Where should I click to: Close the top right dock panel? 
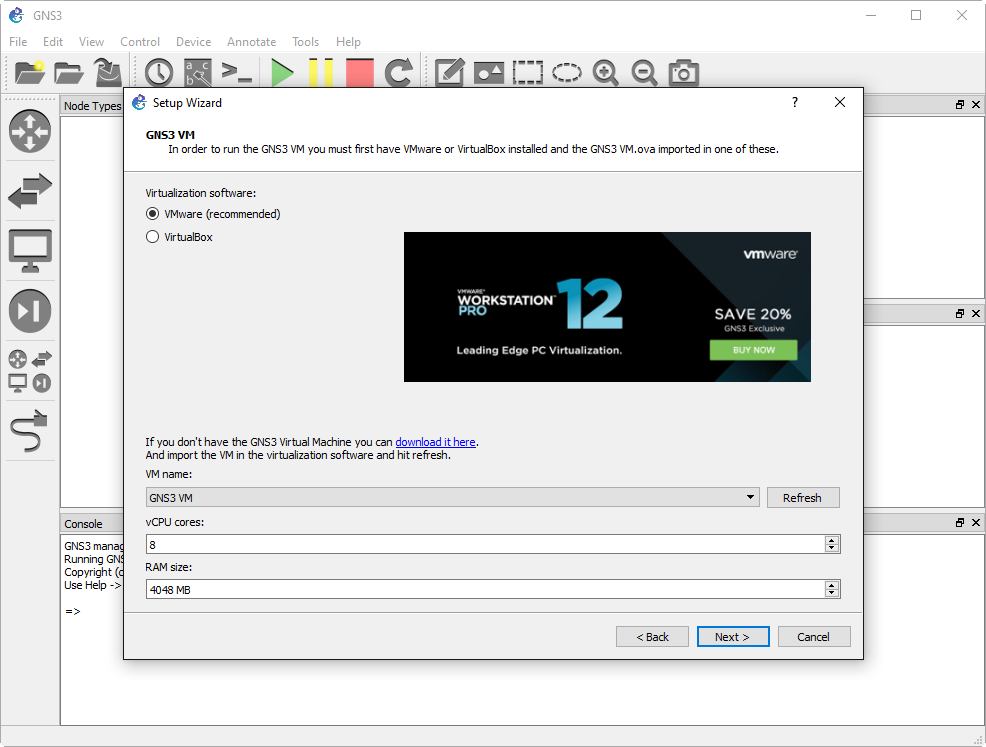[976, 104]
